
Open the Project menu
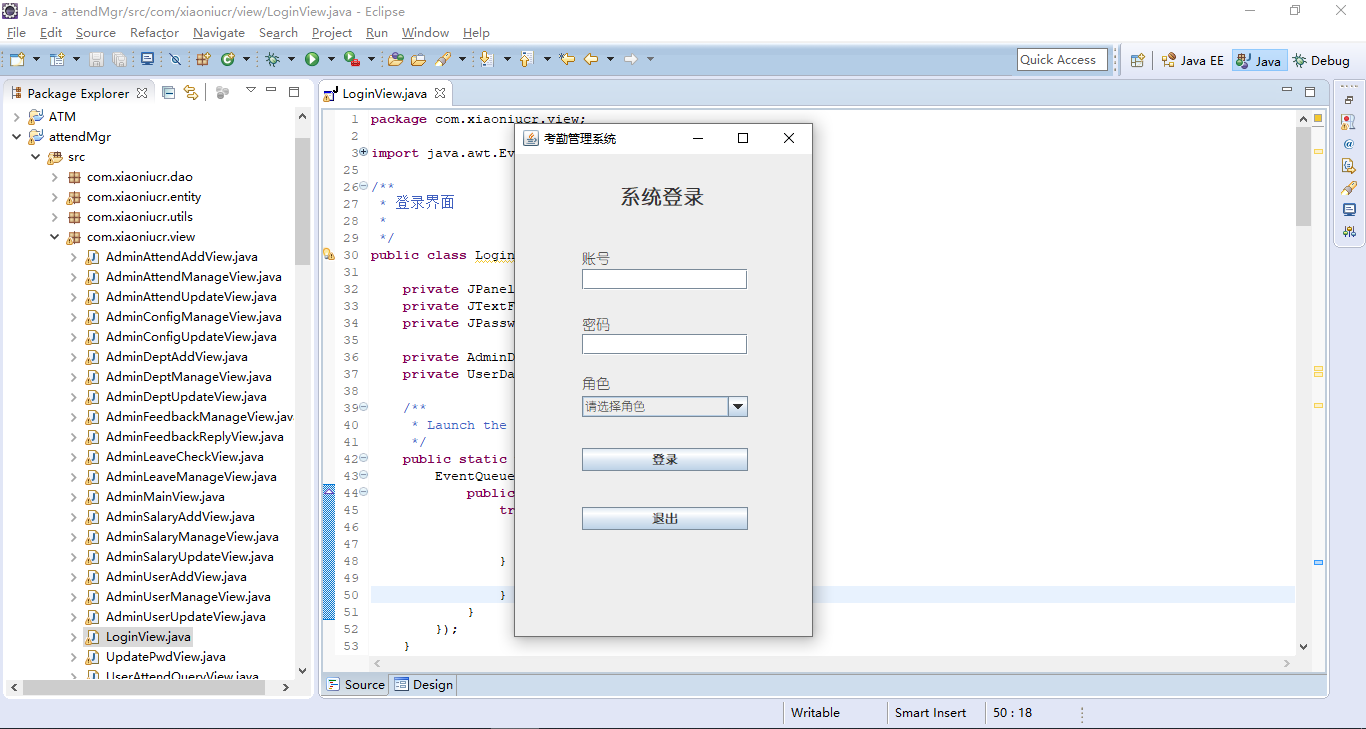[332, 32]
